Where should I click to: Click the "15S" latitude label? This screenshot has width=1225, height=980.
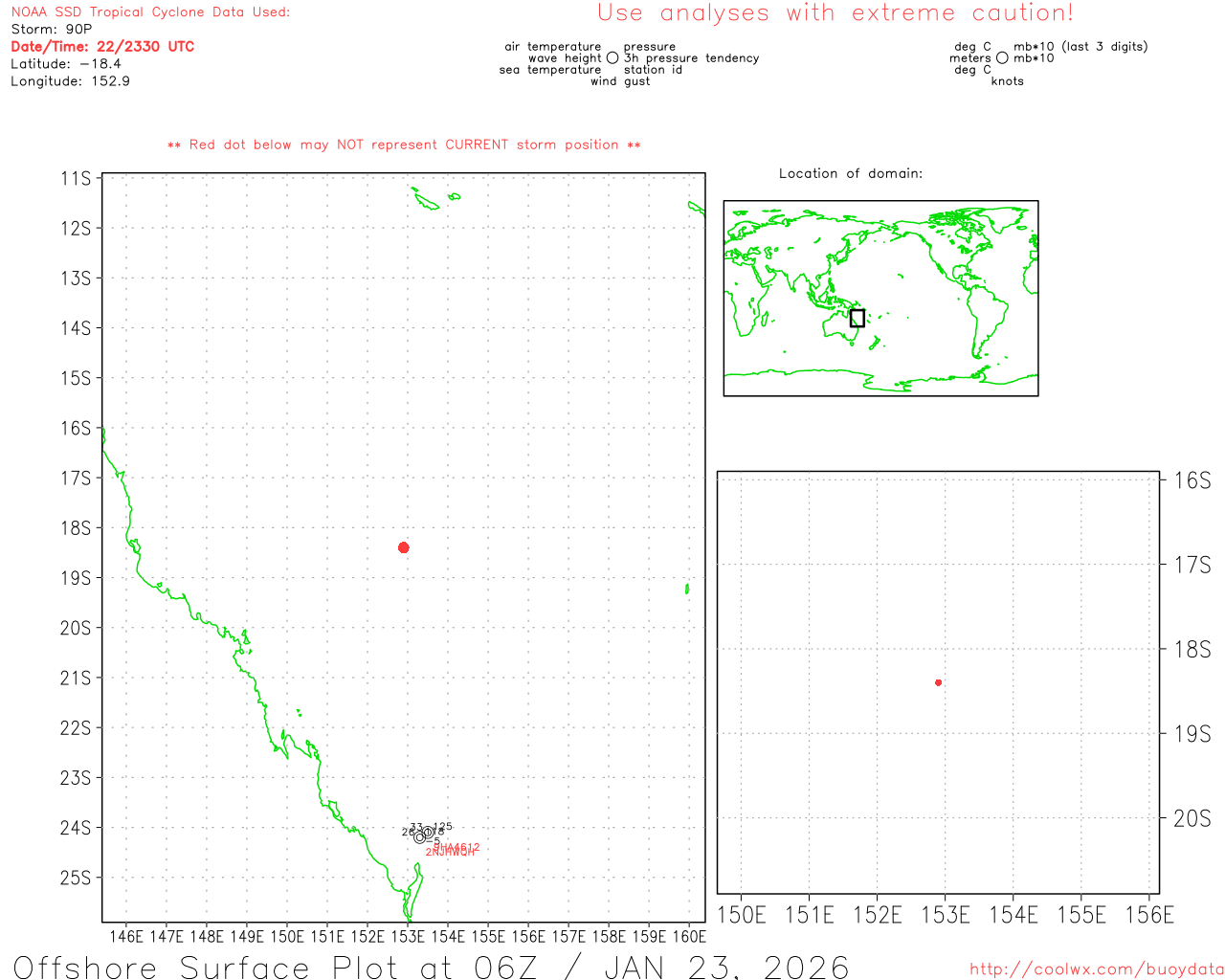76,378
